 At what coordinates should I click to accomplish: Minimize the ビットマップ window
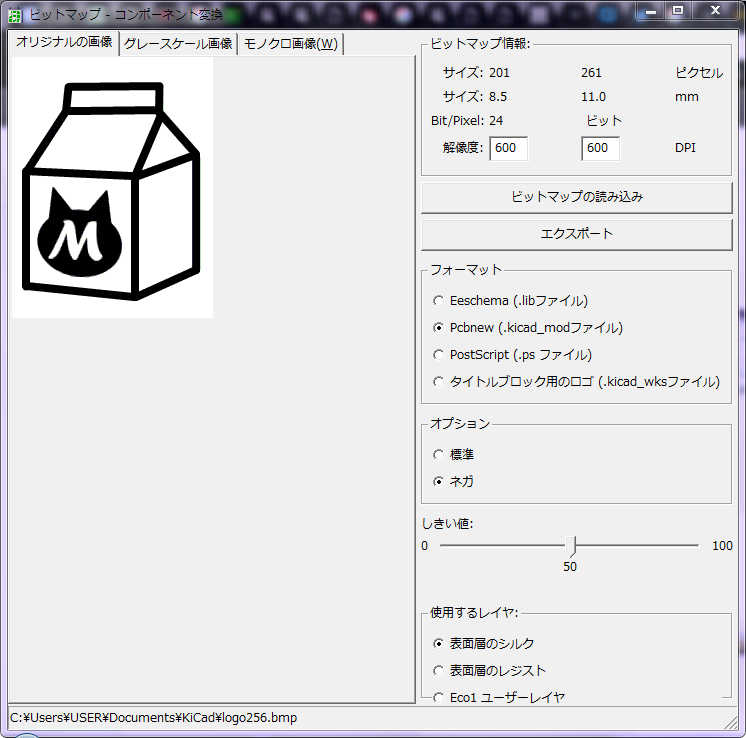coord(651,11)
